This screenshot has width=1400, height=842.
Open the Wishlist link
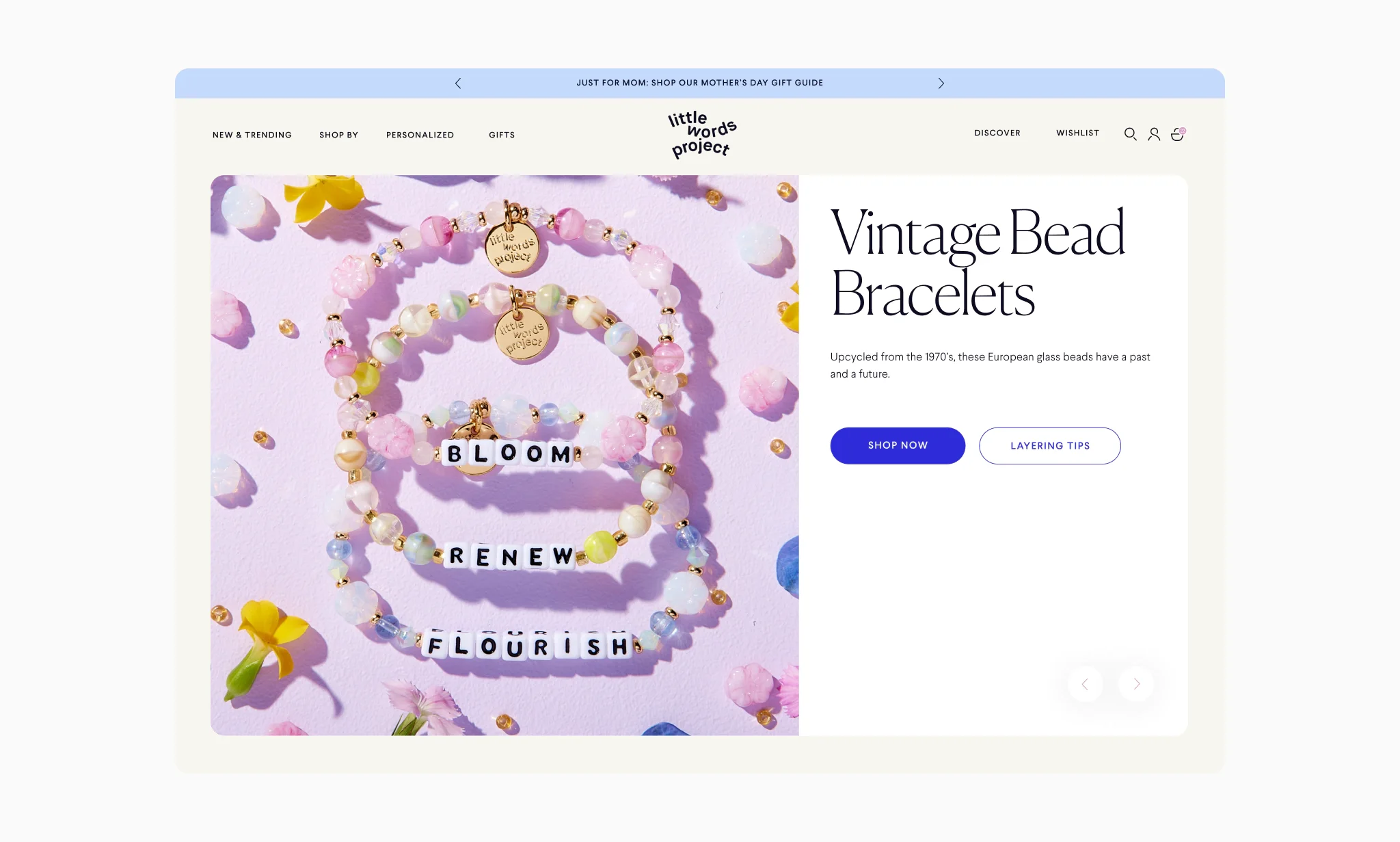coord(1077,133)
